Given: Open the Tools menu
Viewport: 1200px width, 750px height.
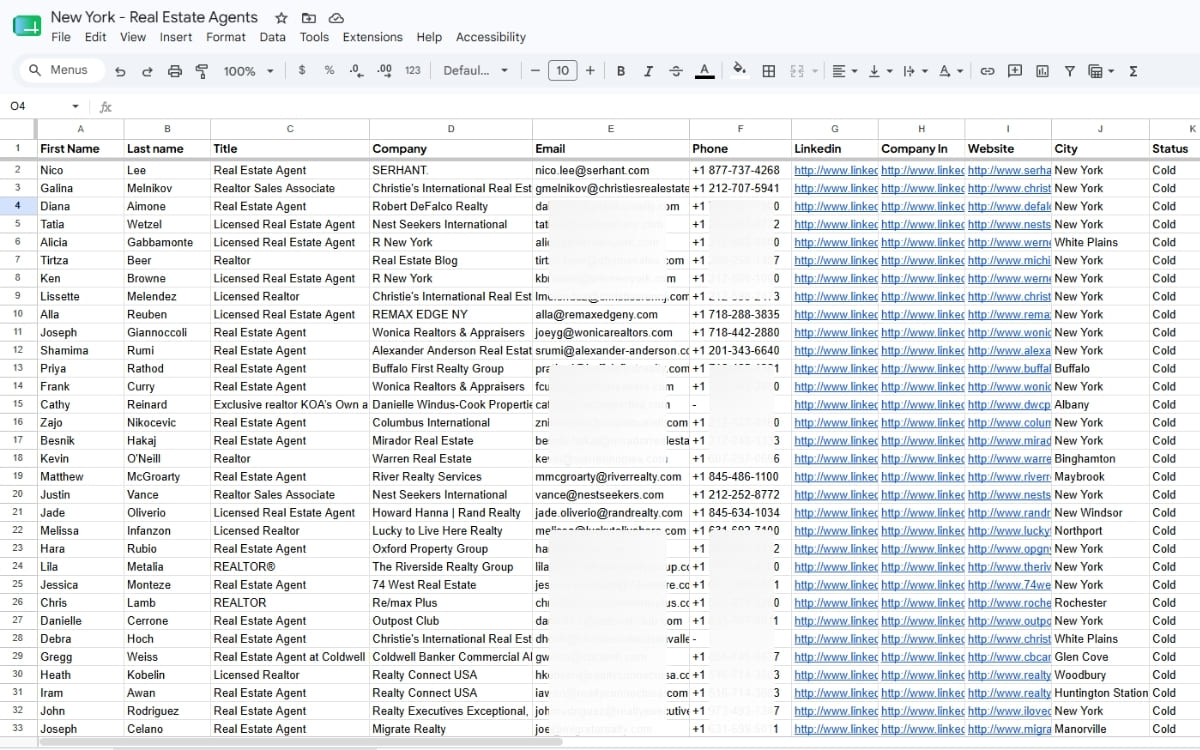Looking at the screenshot, I should tap(314, 37).
